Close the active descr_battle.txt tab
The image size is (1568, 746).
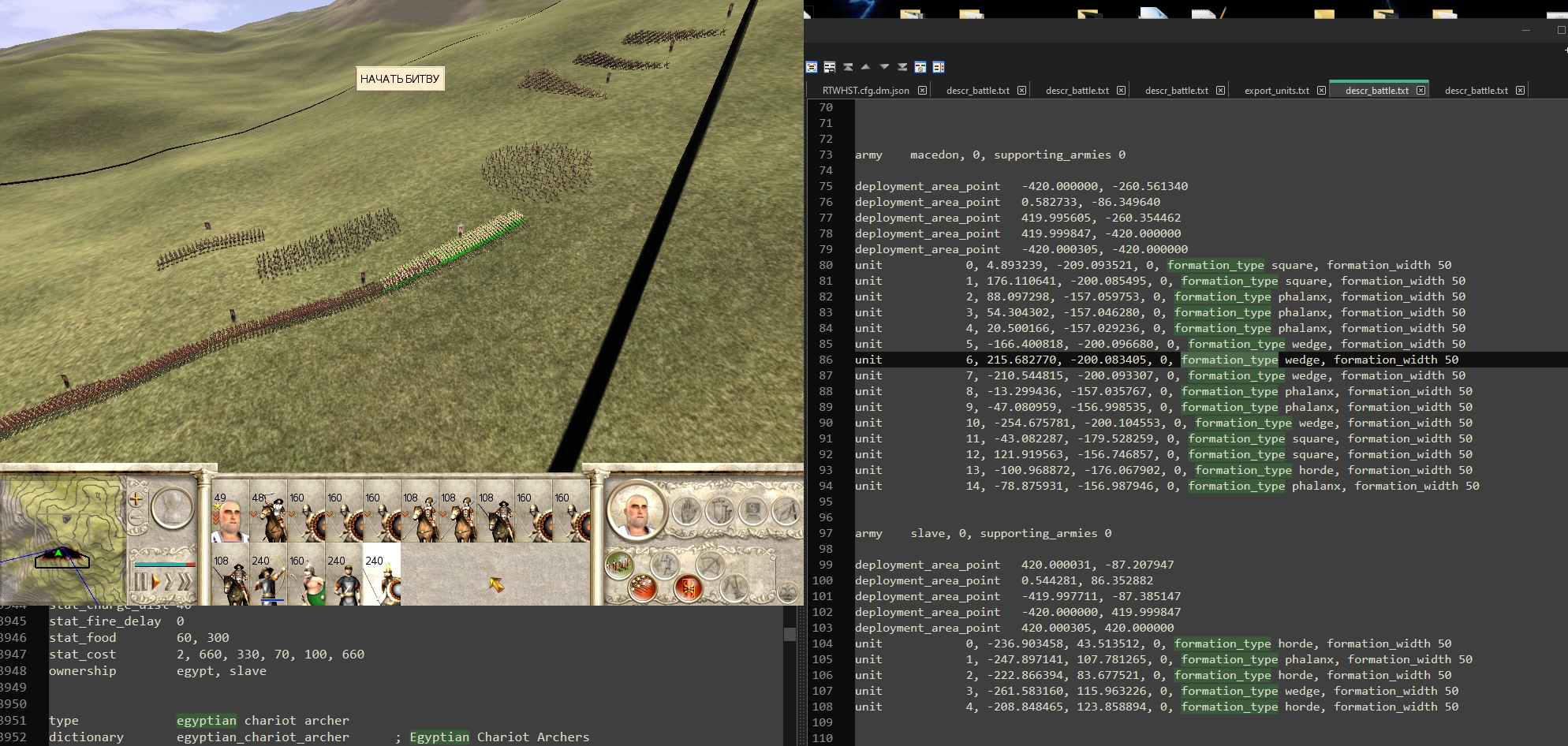click(1421, 90)
